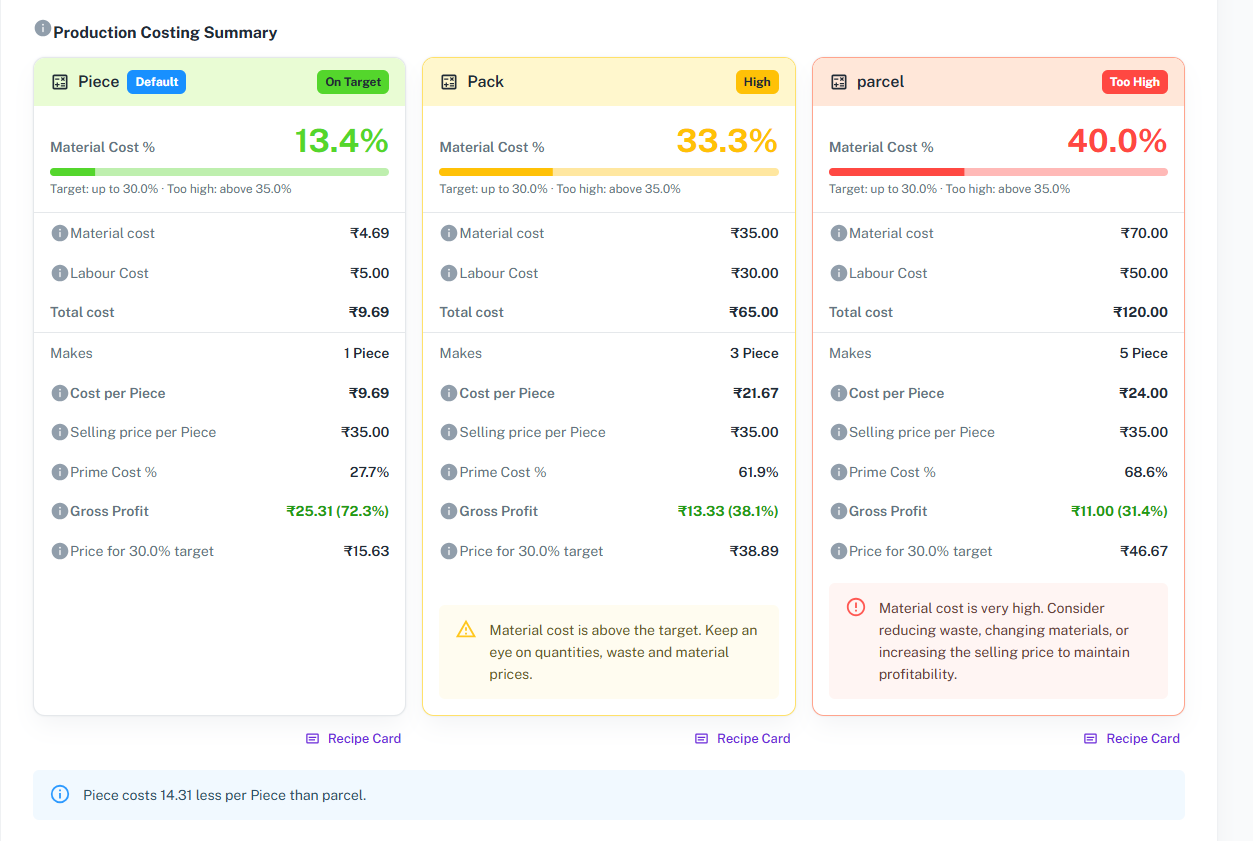1253x841 pixels.
Task: Click yellow warning triangle in Pack card alert
Action: (466, 630)
